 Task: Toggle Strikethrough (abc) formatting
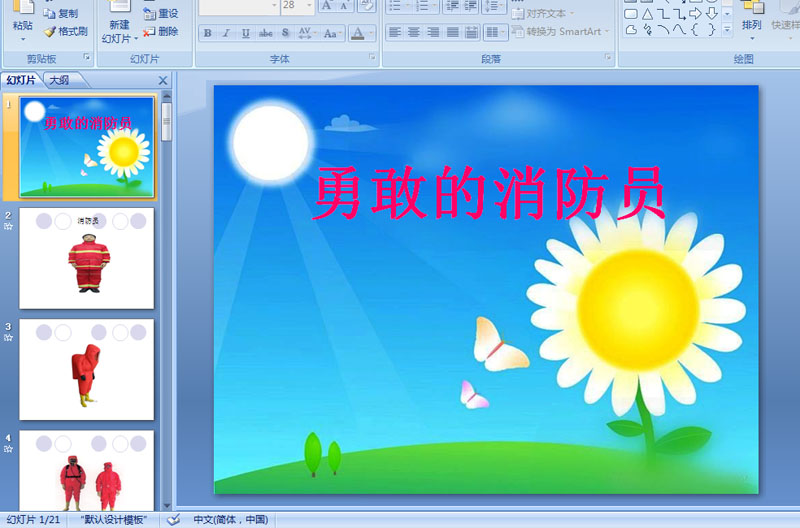(265, 33)
